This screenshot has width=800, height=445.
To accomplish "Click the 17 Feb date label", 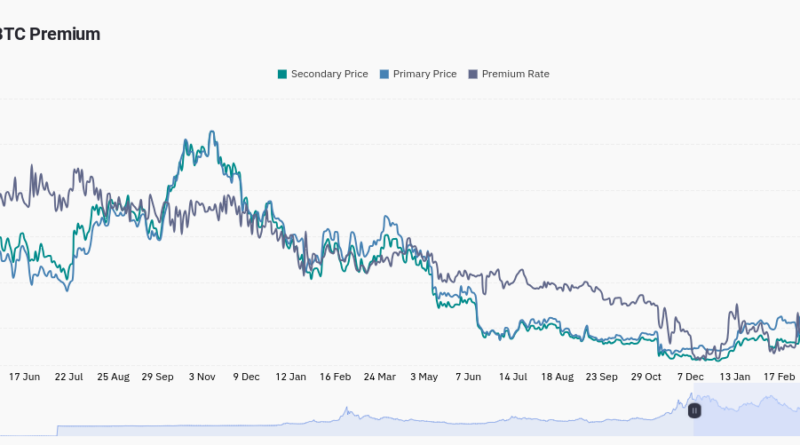I will [780, 377].
